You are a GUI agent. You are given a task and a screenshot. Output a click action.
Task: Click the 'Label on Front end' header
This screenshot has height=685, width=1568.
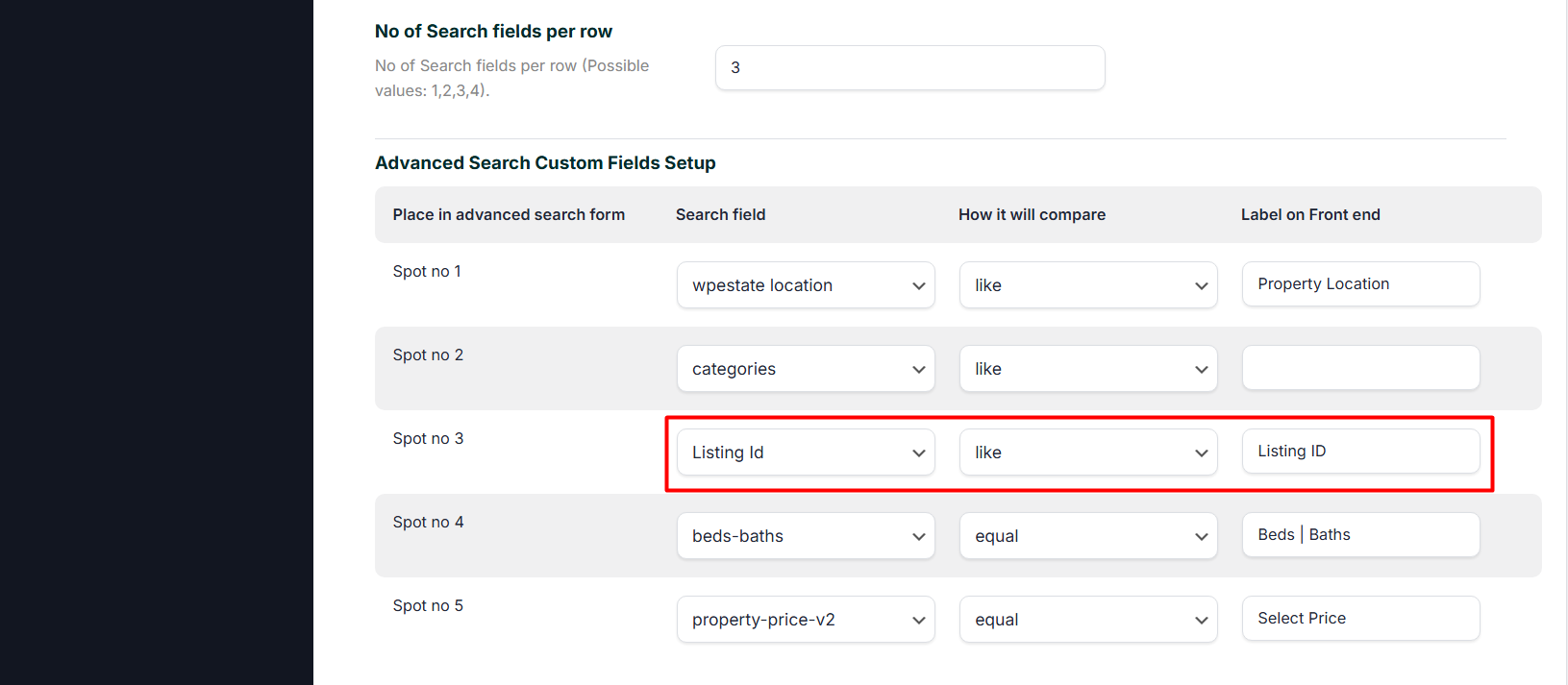(1310, 215)
